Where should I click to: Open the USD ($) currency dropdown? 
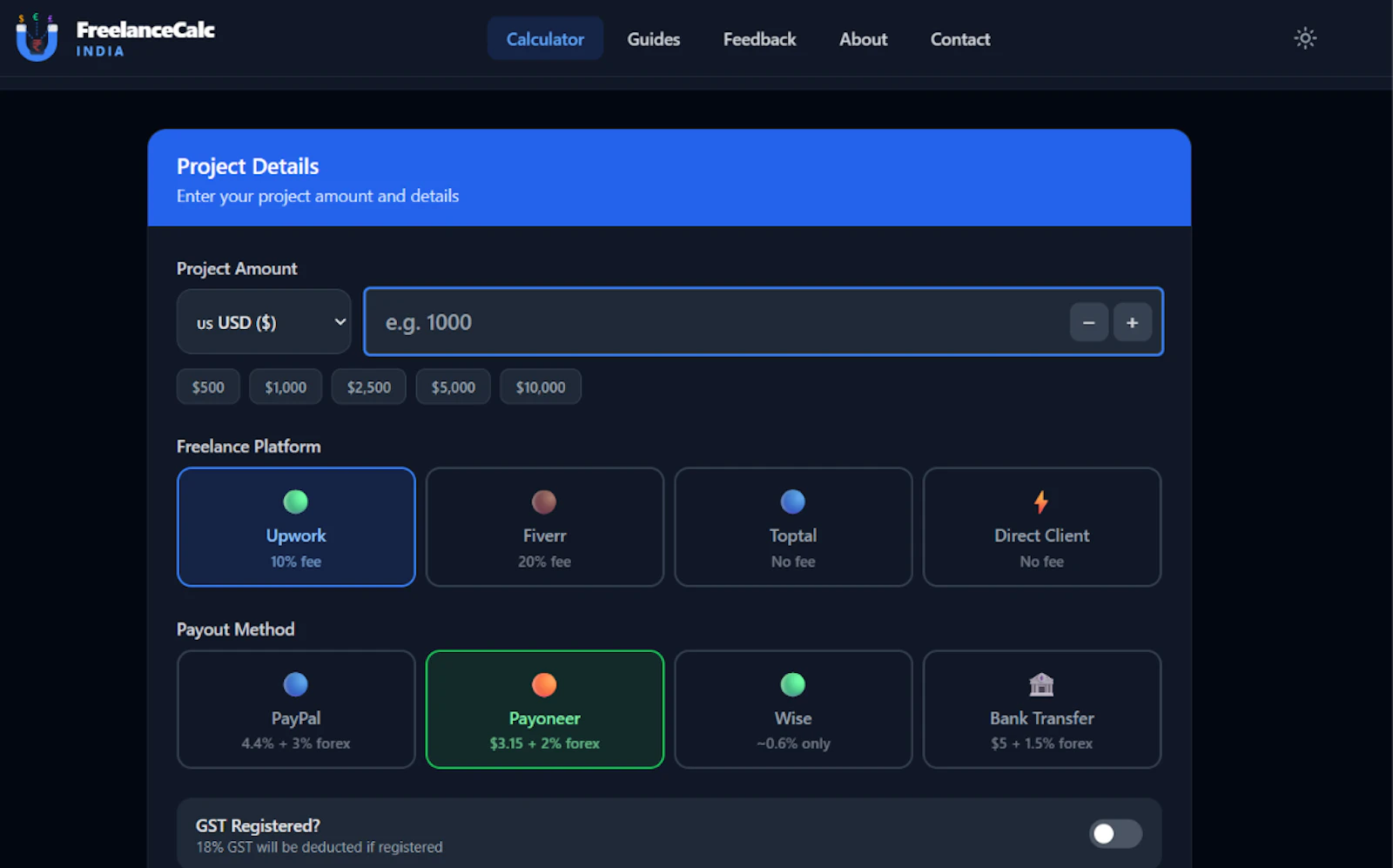tap(264, 322)
